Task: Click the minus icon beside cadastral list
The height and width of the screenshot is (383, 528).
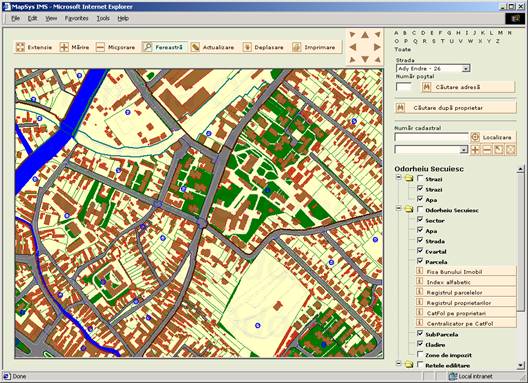Action: click(487, 150)
